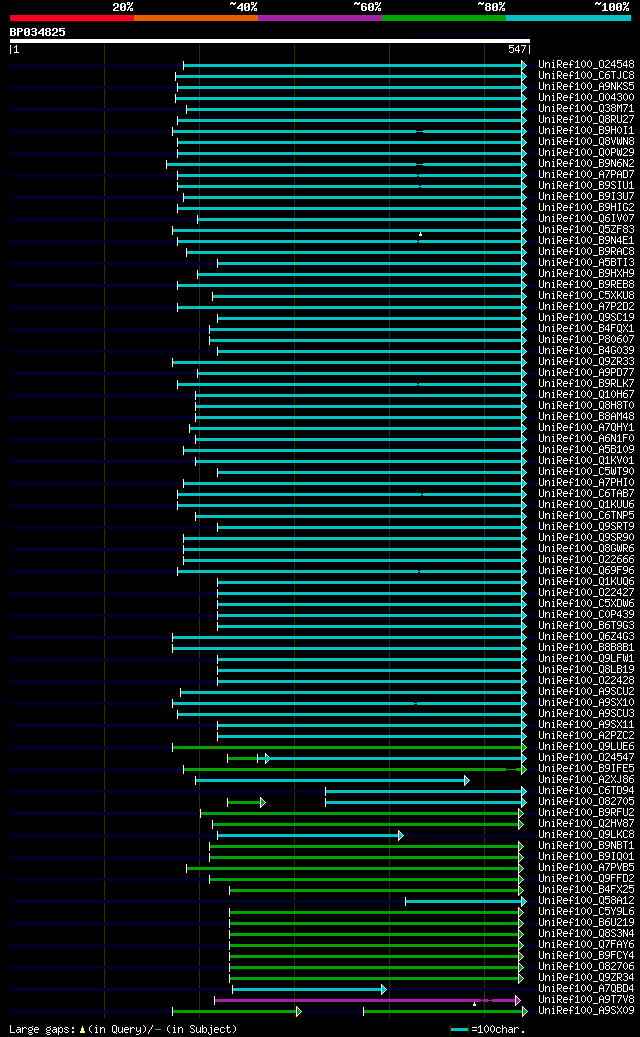The width and height of the screenshot is (640, 1037).
Task: Open hit UniRef100_Q38M71
Action: click(x=586, y=109)
